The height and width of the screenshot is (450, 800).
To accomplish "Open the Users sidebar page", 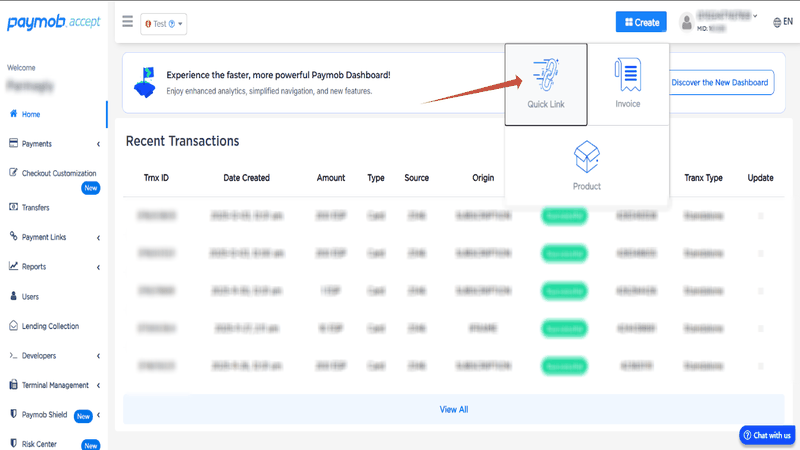I will pos(30,296).
